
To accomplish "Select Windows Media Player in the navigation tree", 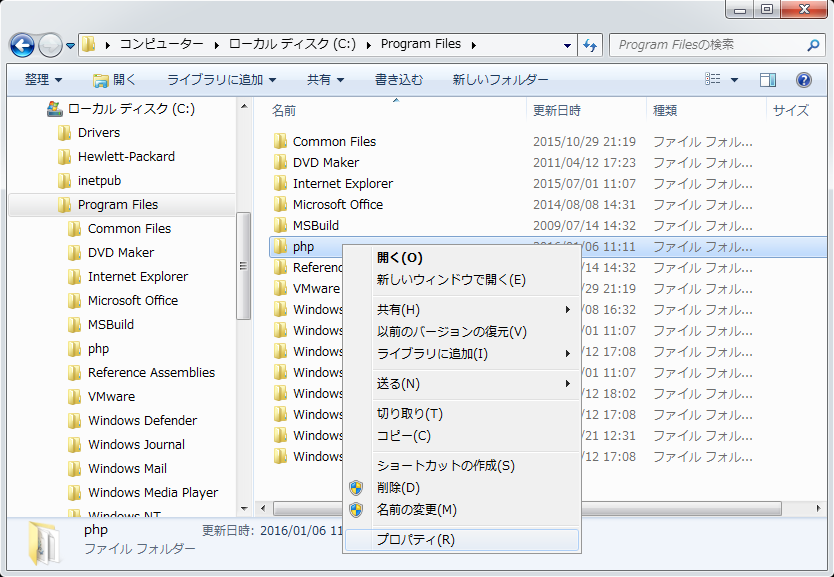I will point(152,493).
